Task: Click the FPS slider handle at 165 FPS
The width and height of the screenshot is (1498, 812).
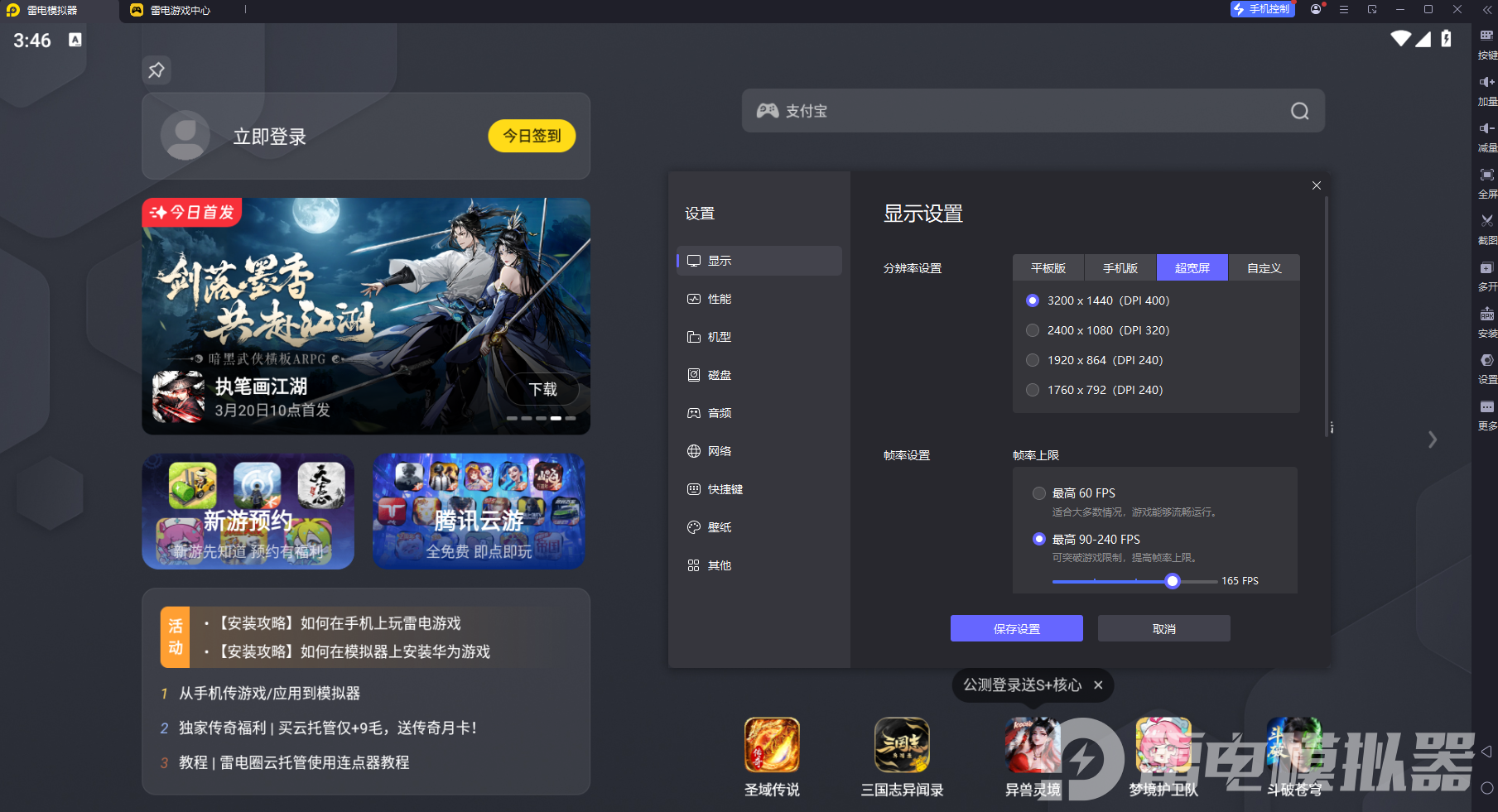Action: pyautogui.click(x=1173, y=581)
